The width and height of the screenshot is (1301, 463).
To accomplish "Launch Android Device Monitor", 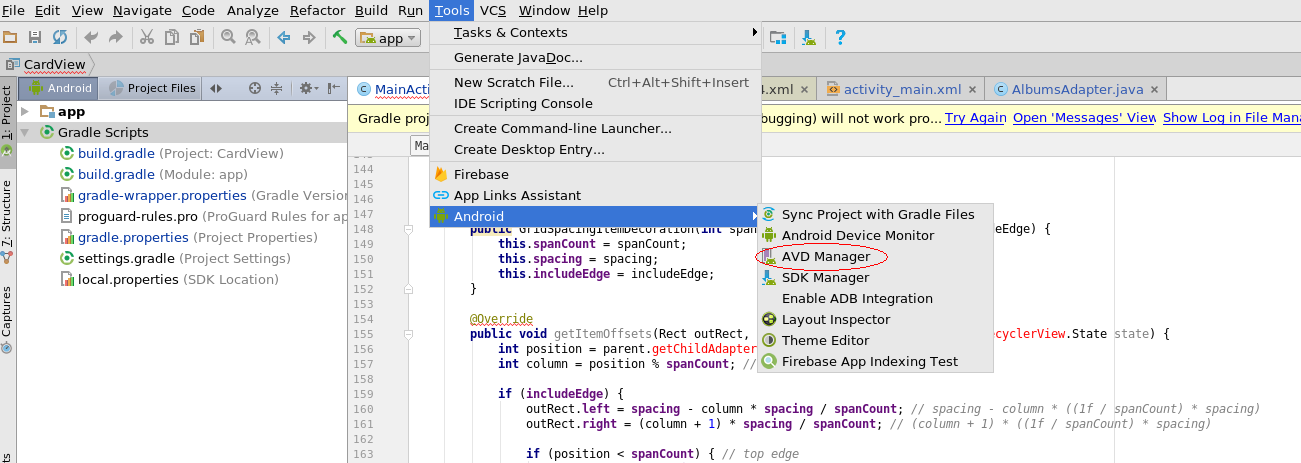I will (x=875, y=235).
